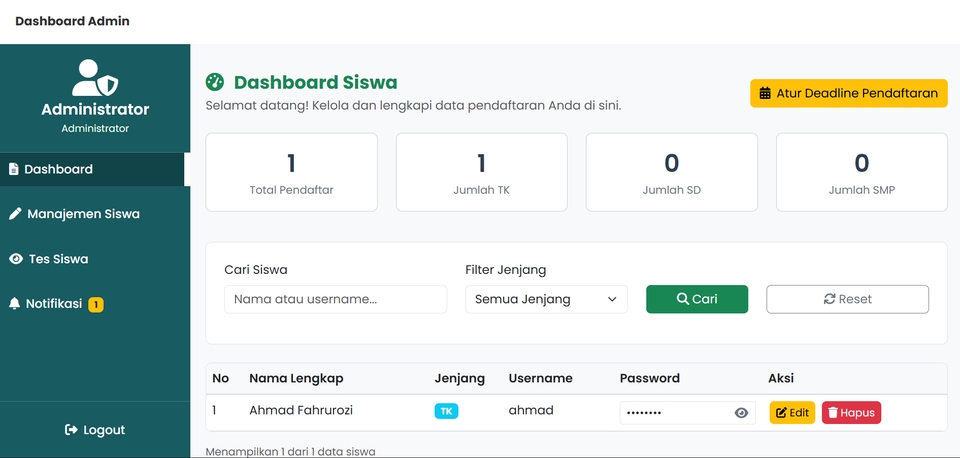Click the bell icon for Notifikasi
The image size is (960, 458).
(x=15, y=304)
